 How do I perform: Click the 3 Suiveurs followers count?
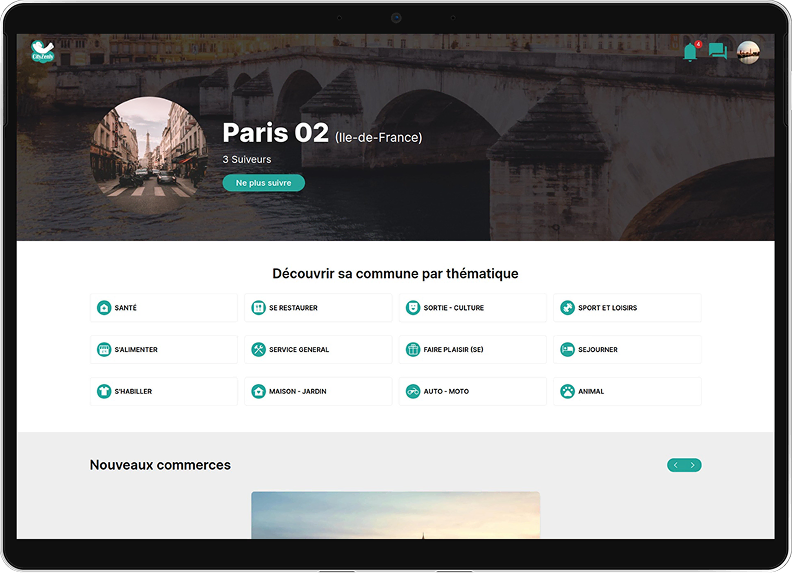pyautogui.click(x=247, y=159)
